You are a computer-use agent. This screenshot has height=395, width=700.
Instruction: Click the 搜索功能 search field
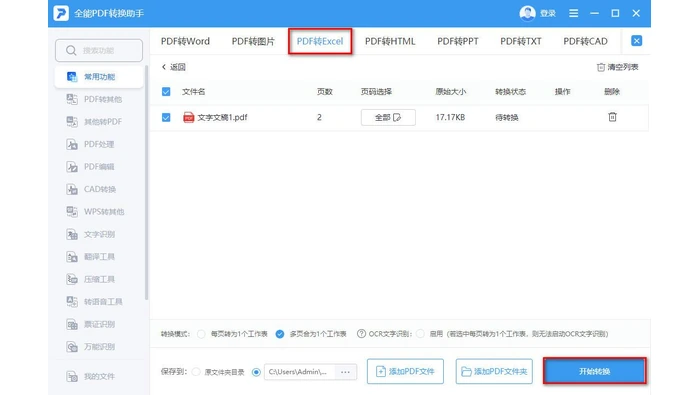99,50
